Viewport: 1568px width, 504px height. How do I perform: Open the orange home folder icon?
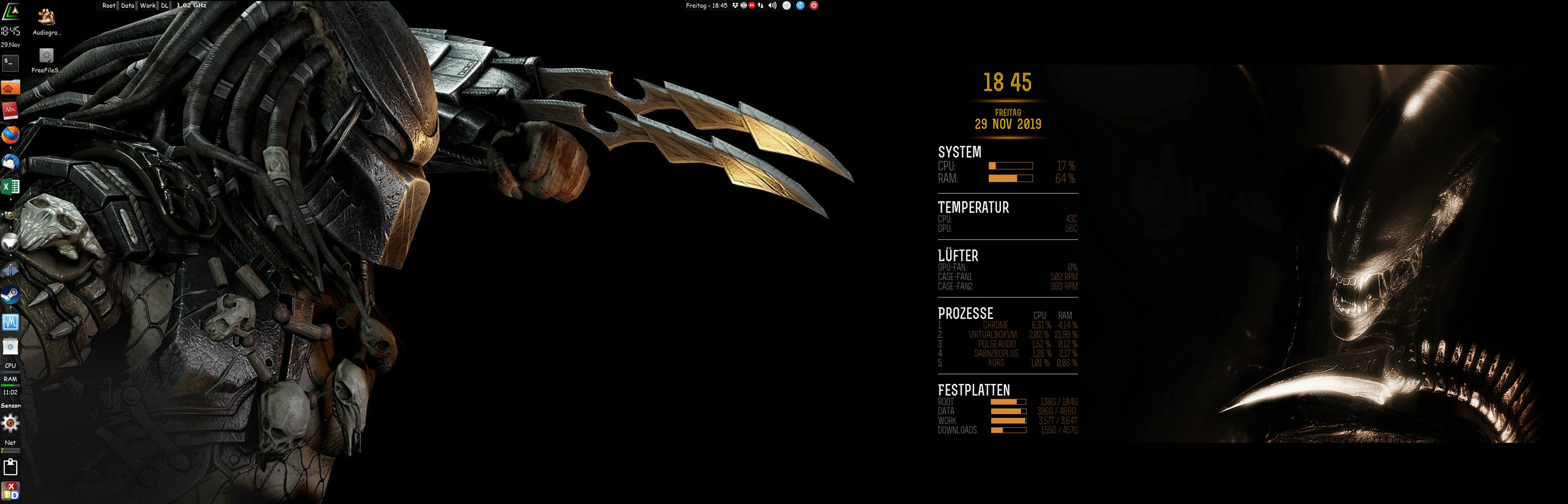(x=10, y=88)
